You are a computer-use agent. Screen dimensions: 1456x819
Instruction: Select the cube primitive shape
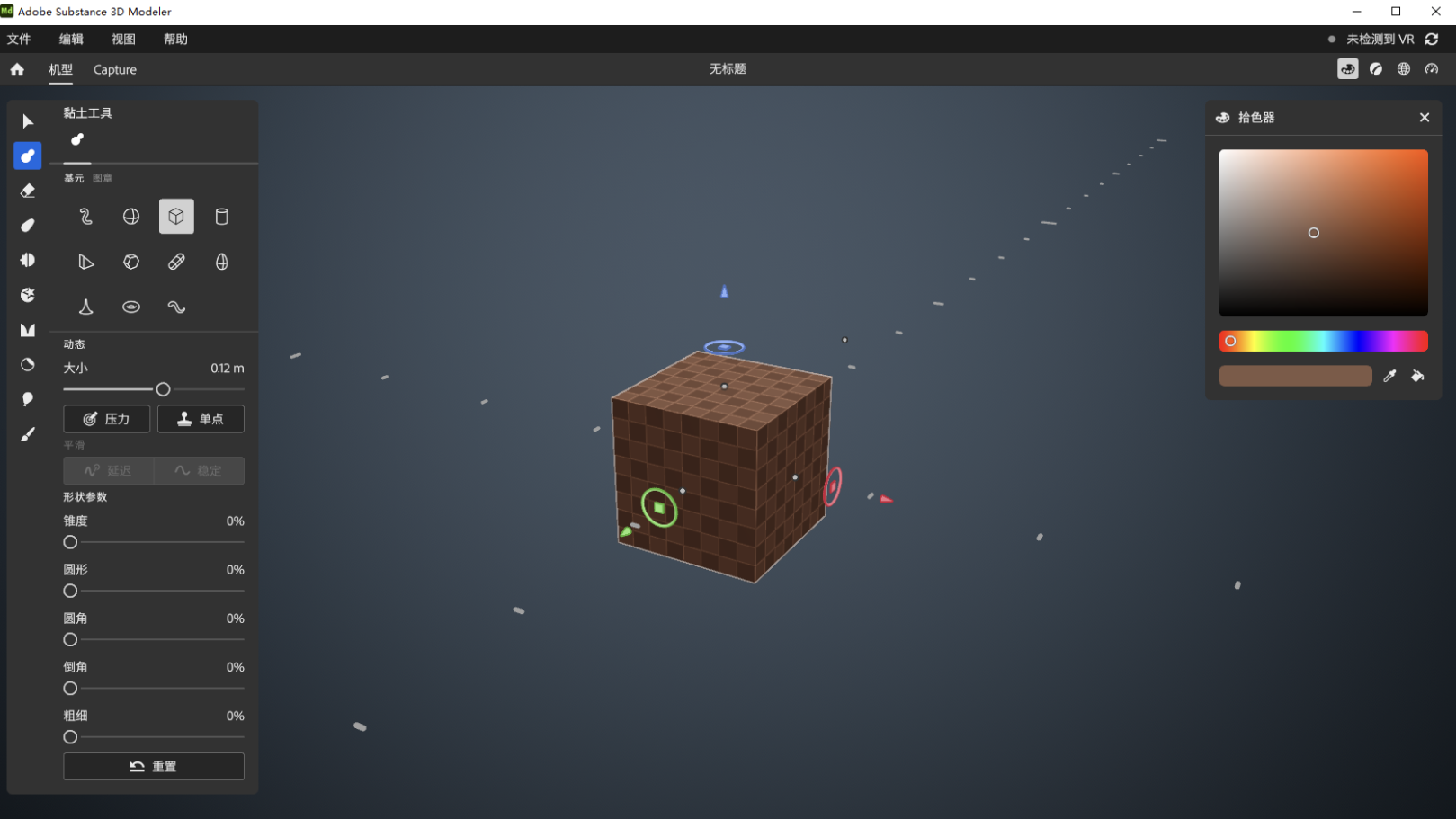coord(176,217)
